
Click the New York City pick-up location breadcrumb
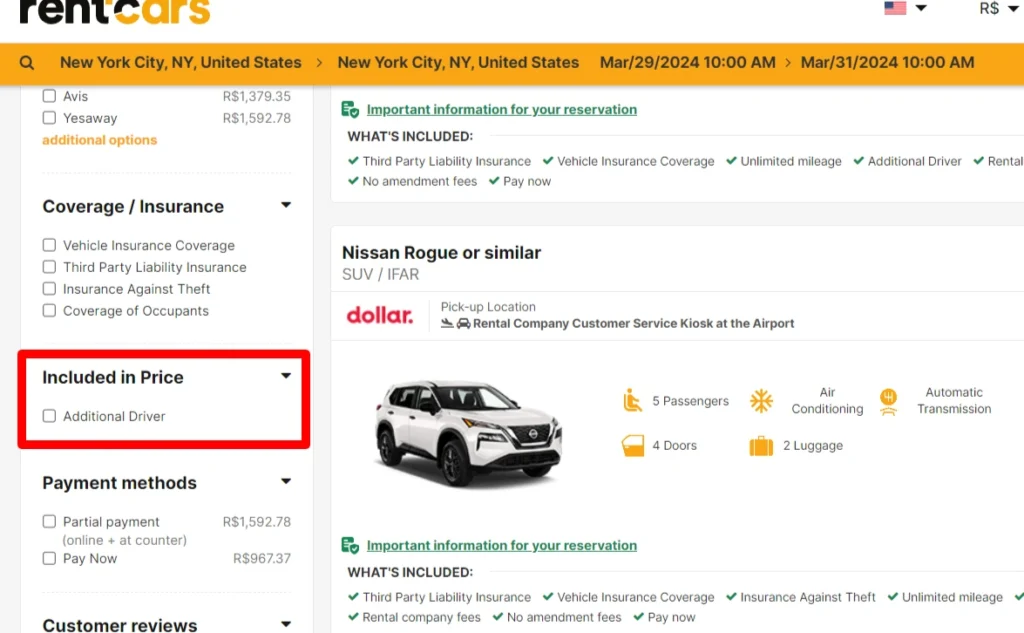click(x=181, y=62)
